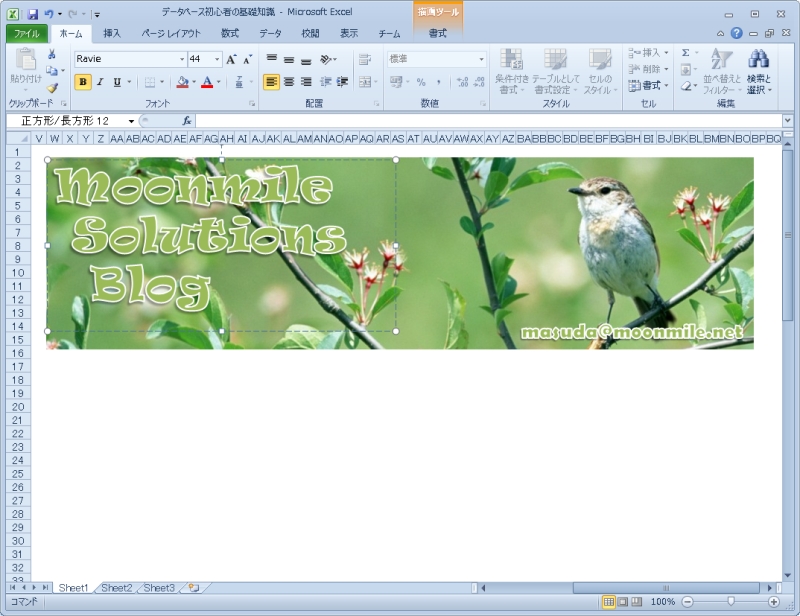Screen dimensions: 800x616
Task: Open the 挿入 ribbon tab
Action: coord(112,33)
